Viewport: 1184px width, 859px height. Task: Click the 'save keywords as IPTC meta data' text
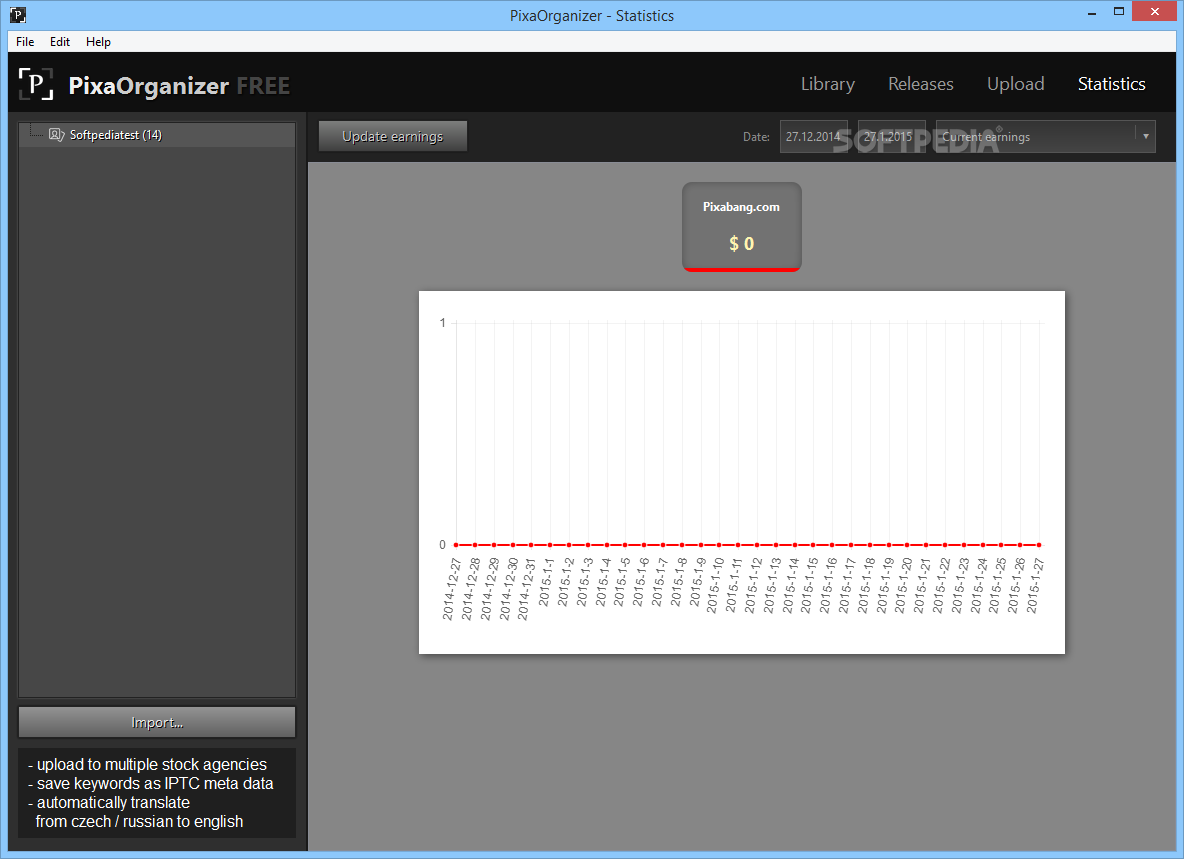tap(155, 784)
